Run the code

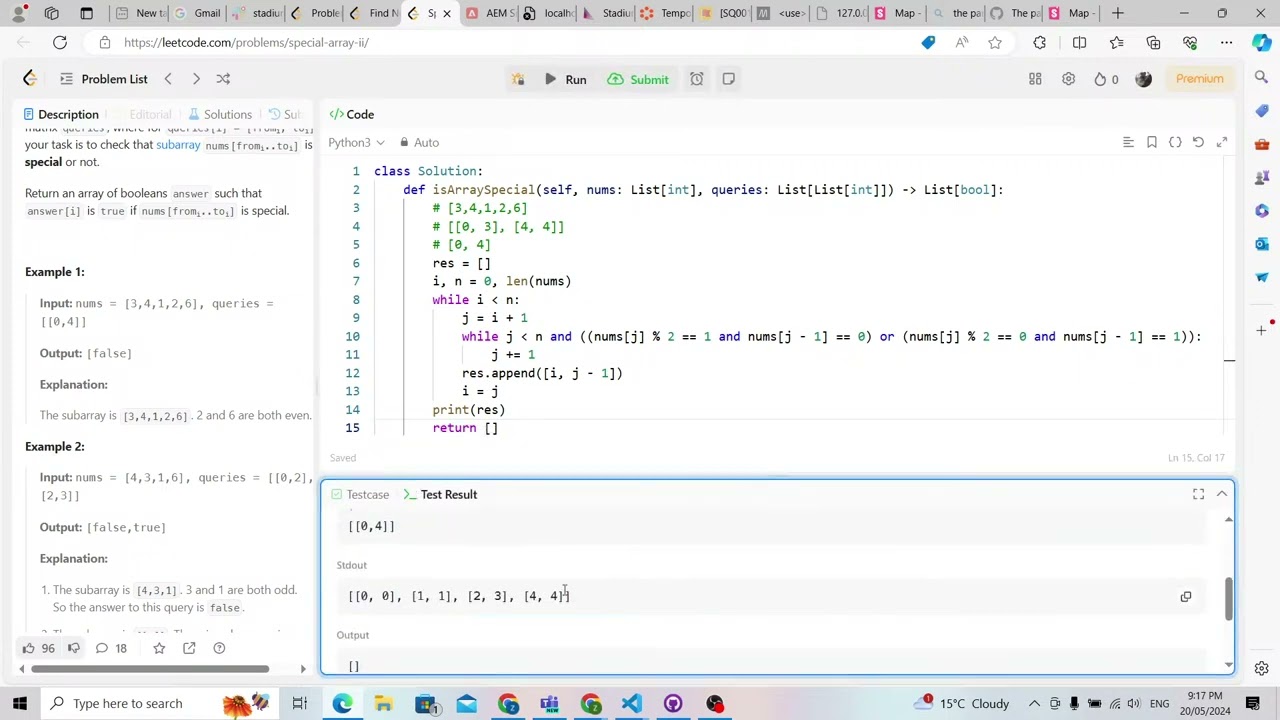(x=566, y=79)
